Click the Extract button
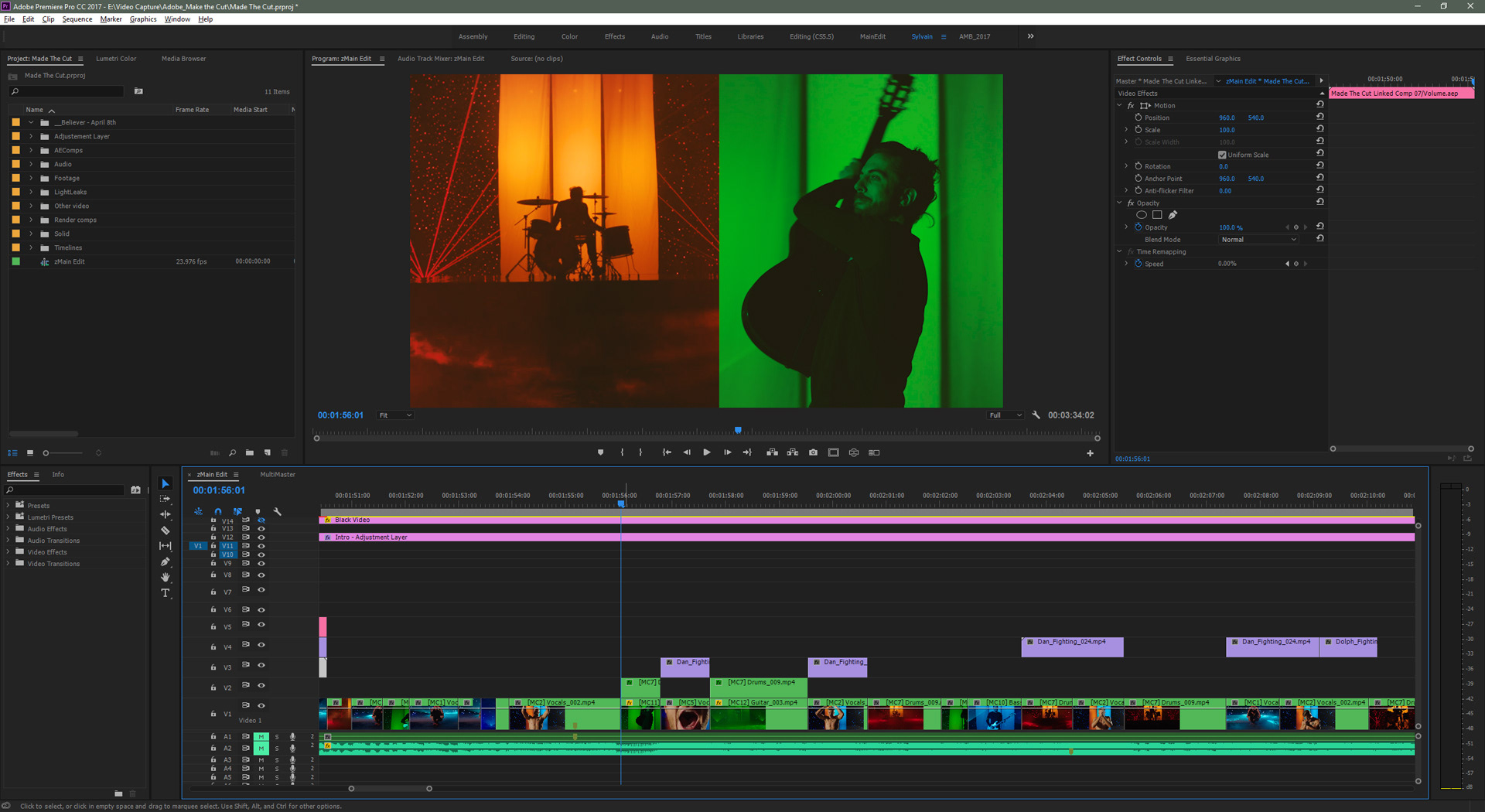The image size is (1485, 812). pos(793,453)
